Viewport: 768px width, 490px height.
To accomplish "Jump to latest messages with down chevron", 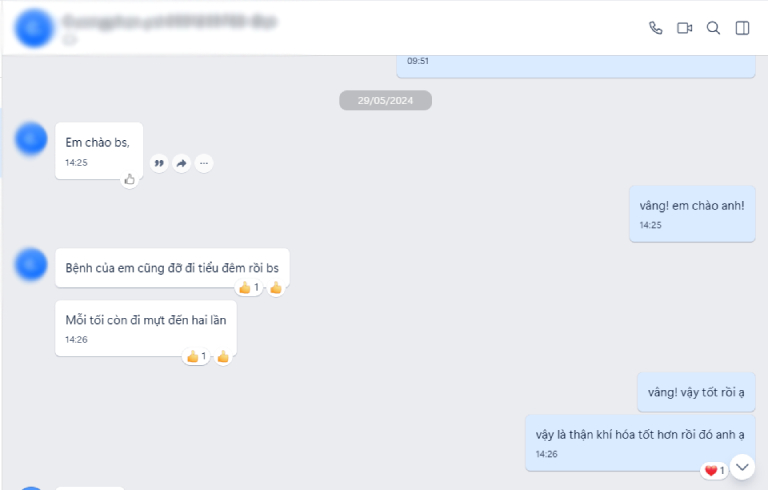I will point(742,467).
